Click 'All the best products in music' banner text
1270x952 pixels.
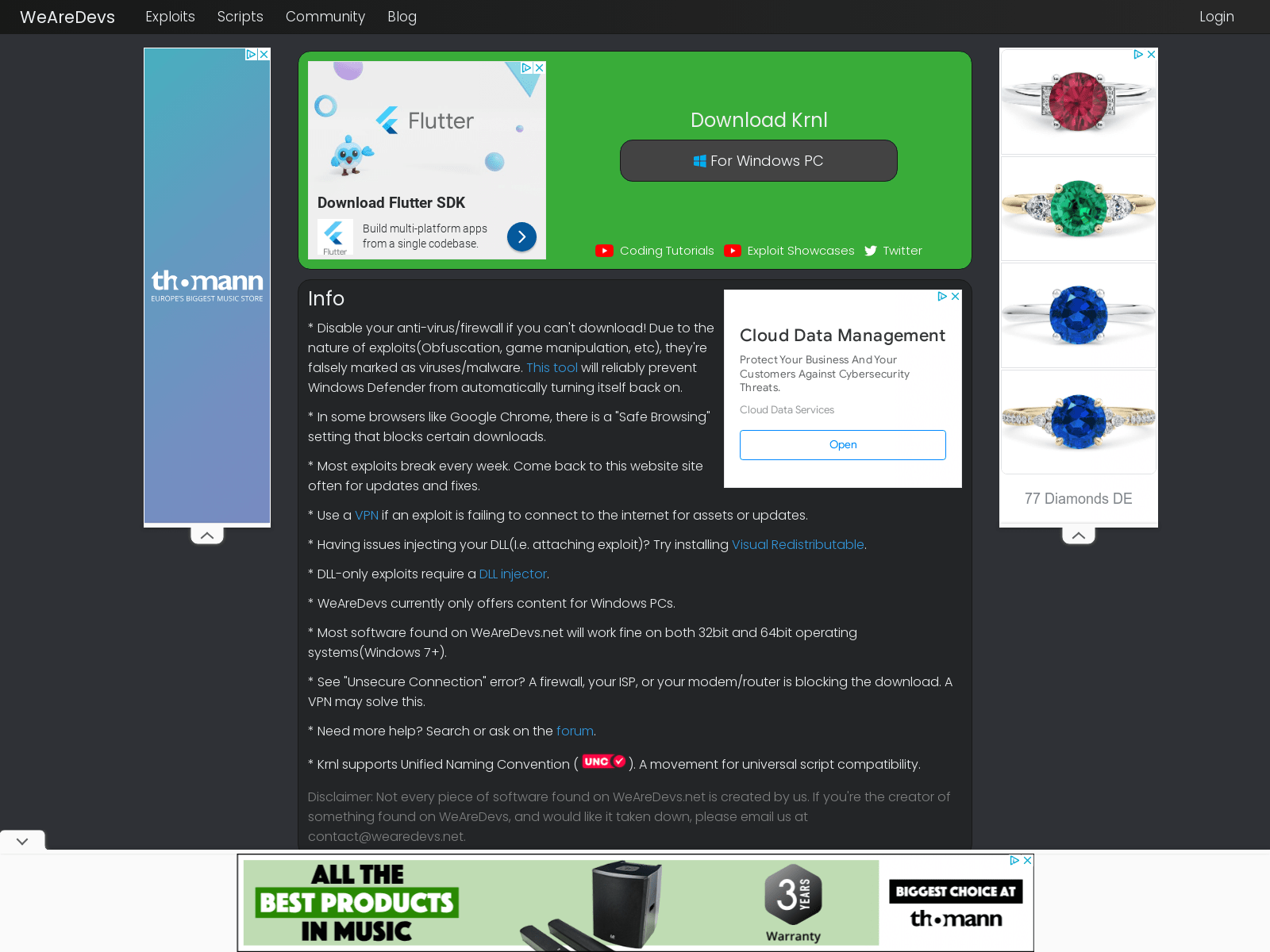(357, 903)
